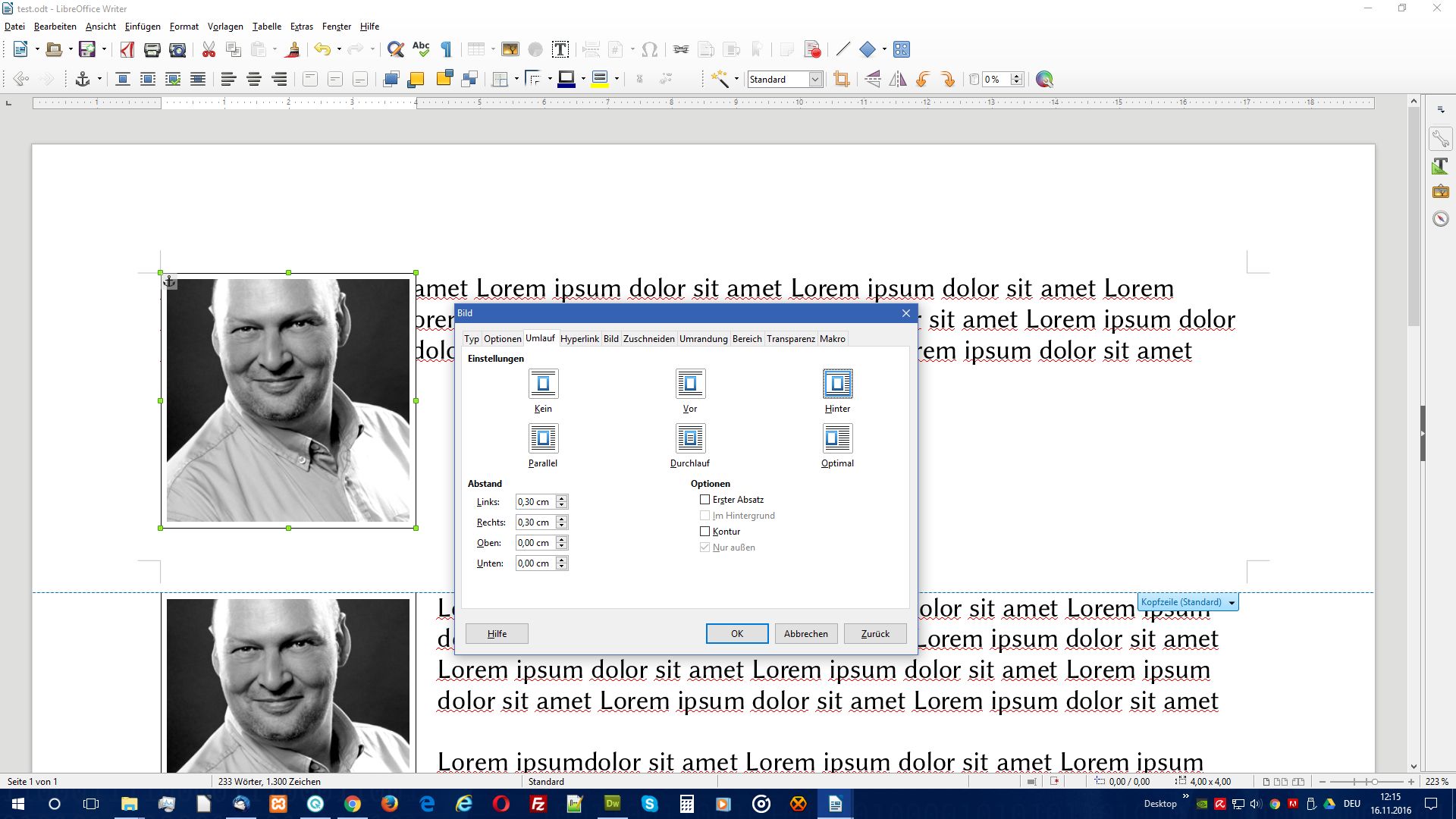The height and width of the screenshot is (819, 1456).
Task: Insert text box toolbar icon
Action: [560, 50]
